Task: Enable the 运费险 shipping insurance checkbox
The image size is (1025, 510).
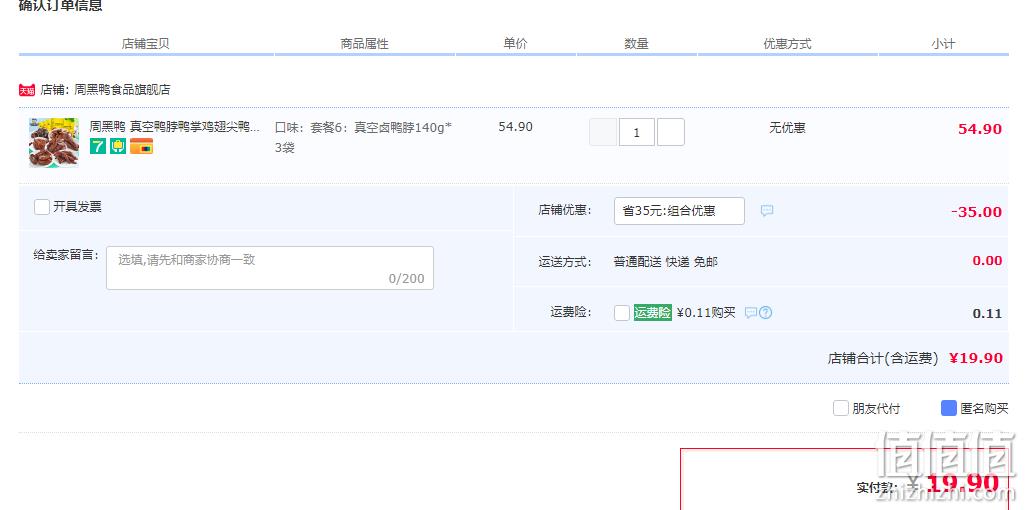Action: point(622,313)
